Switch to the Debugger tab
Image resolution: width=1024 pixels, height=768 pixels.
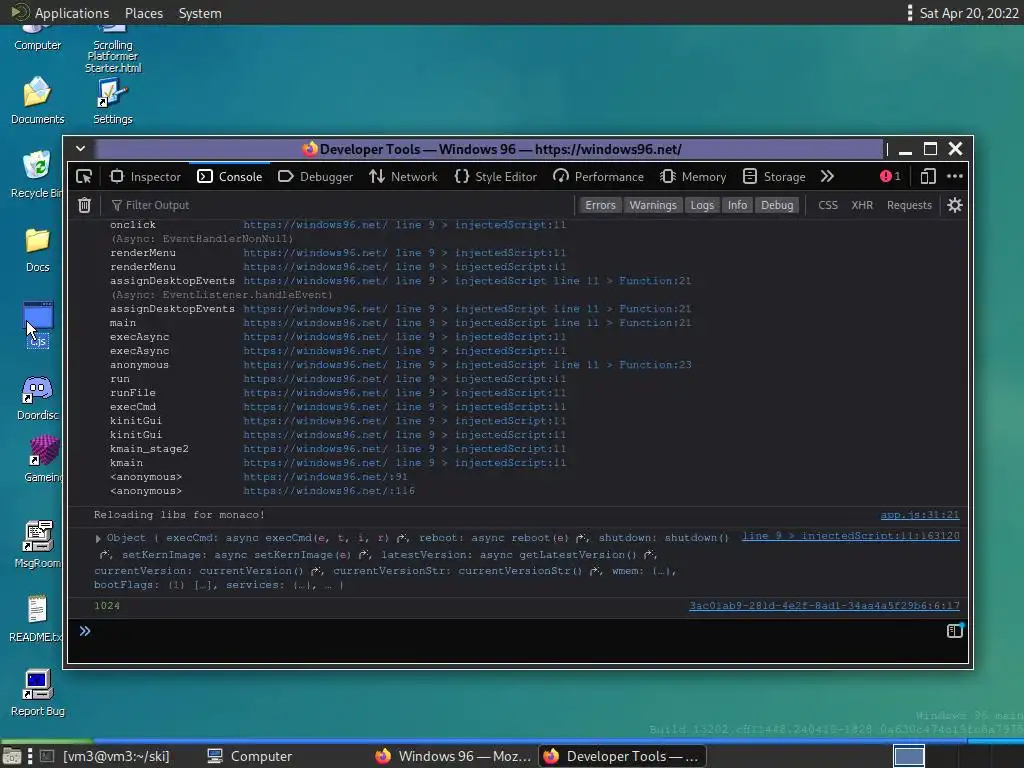coord(315,176)
